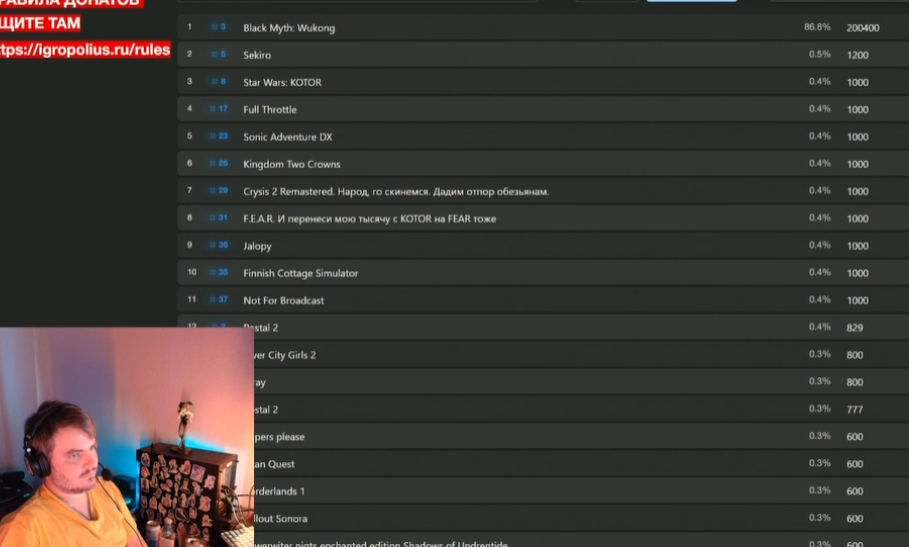Select the Star Wars: KOTOR lot name
This screenshot has width=909, height=547.
[x=282, y=82]
